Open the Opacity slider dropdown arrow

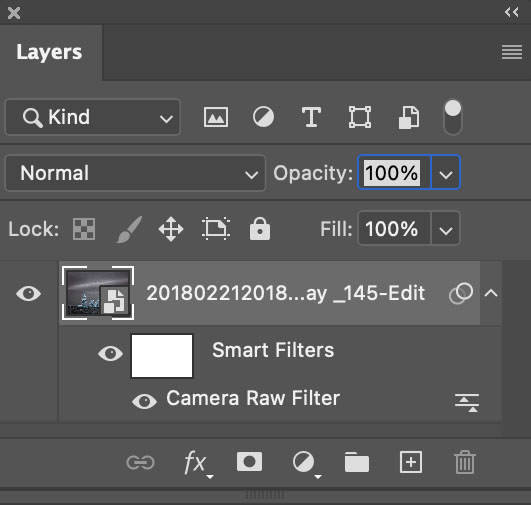coord(446,173)
